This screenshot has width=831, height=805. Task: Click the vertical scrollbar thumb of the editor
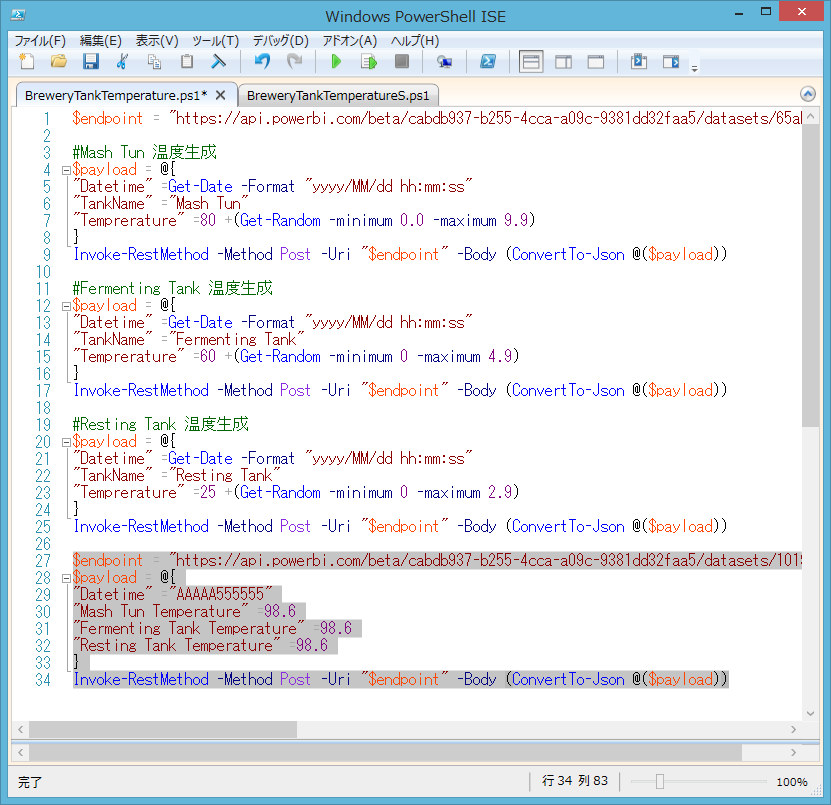(810, 276)
